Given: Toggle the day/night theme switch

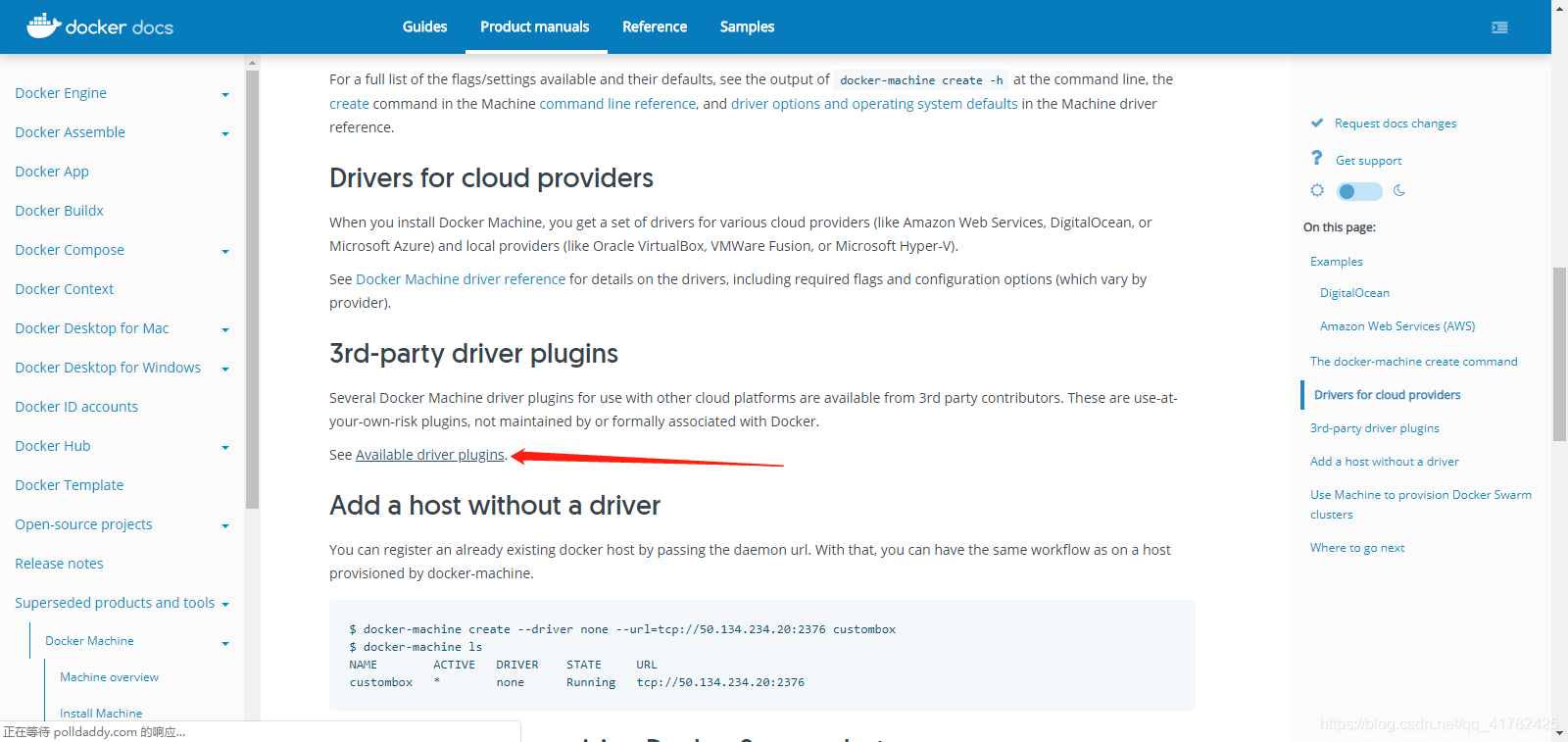Looking at the screenshot, I should pyautogui.click(x=1359, y=191).
